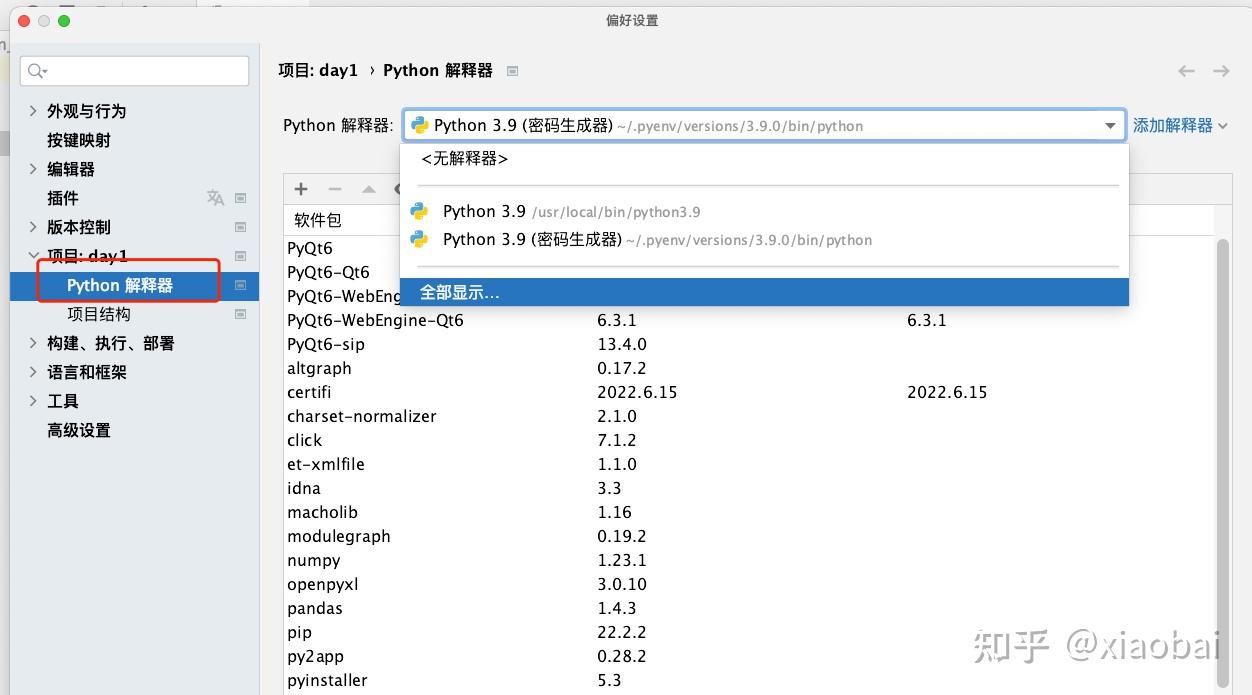Image resolution: width=1252 pixels, height=695 pixels.
Task: Open the Python 解释器 dropdown
Action: coord(1110,125)
